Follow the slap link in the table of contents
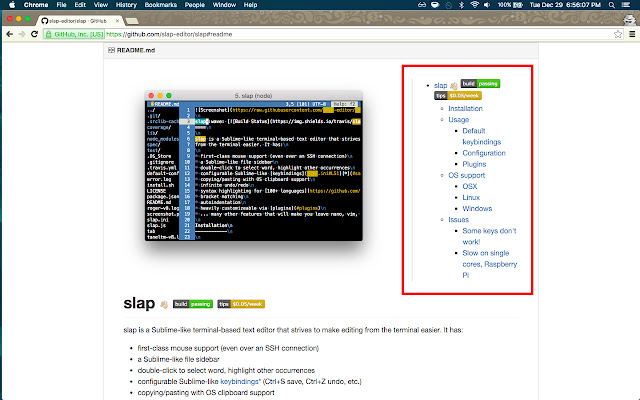640x400 pixels. (440, 85)
